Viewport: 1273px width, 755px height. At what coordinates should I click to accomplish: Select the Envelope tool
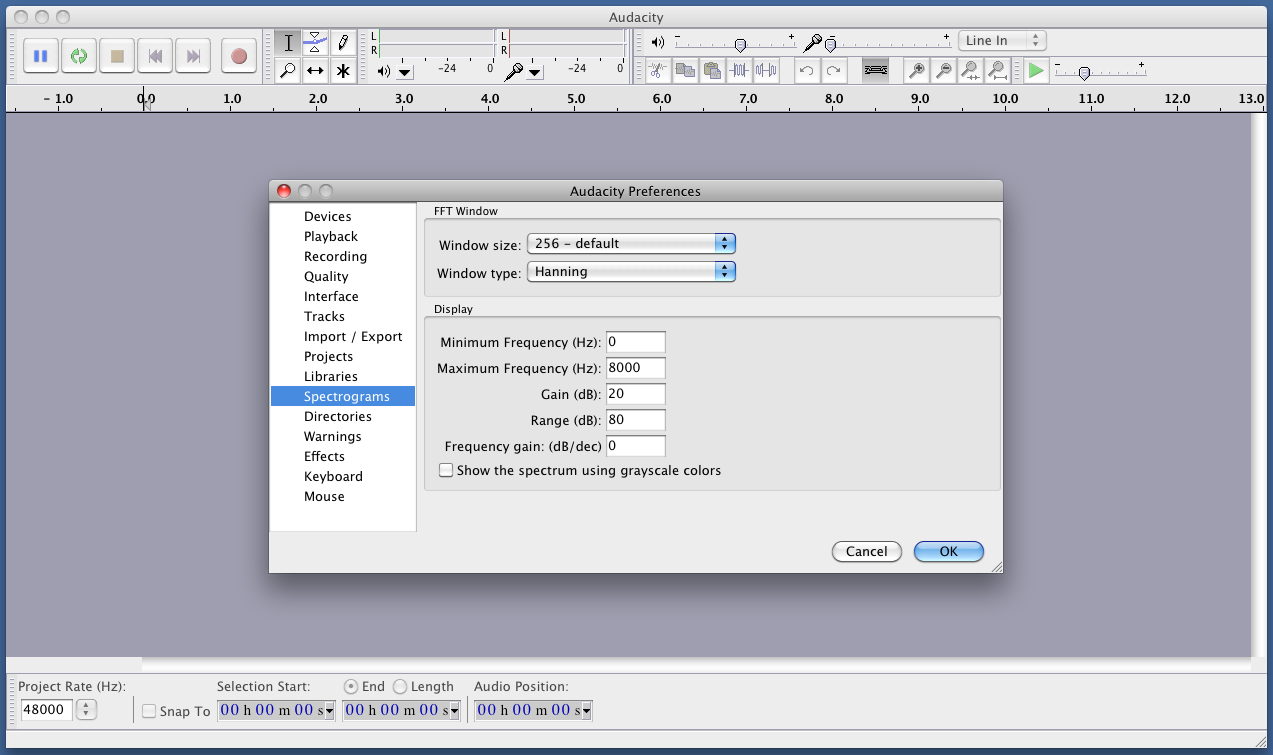[x=315, y=43]
